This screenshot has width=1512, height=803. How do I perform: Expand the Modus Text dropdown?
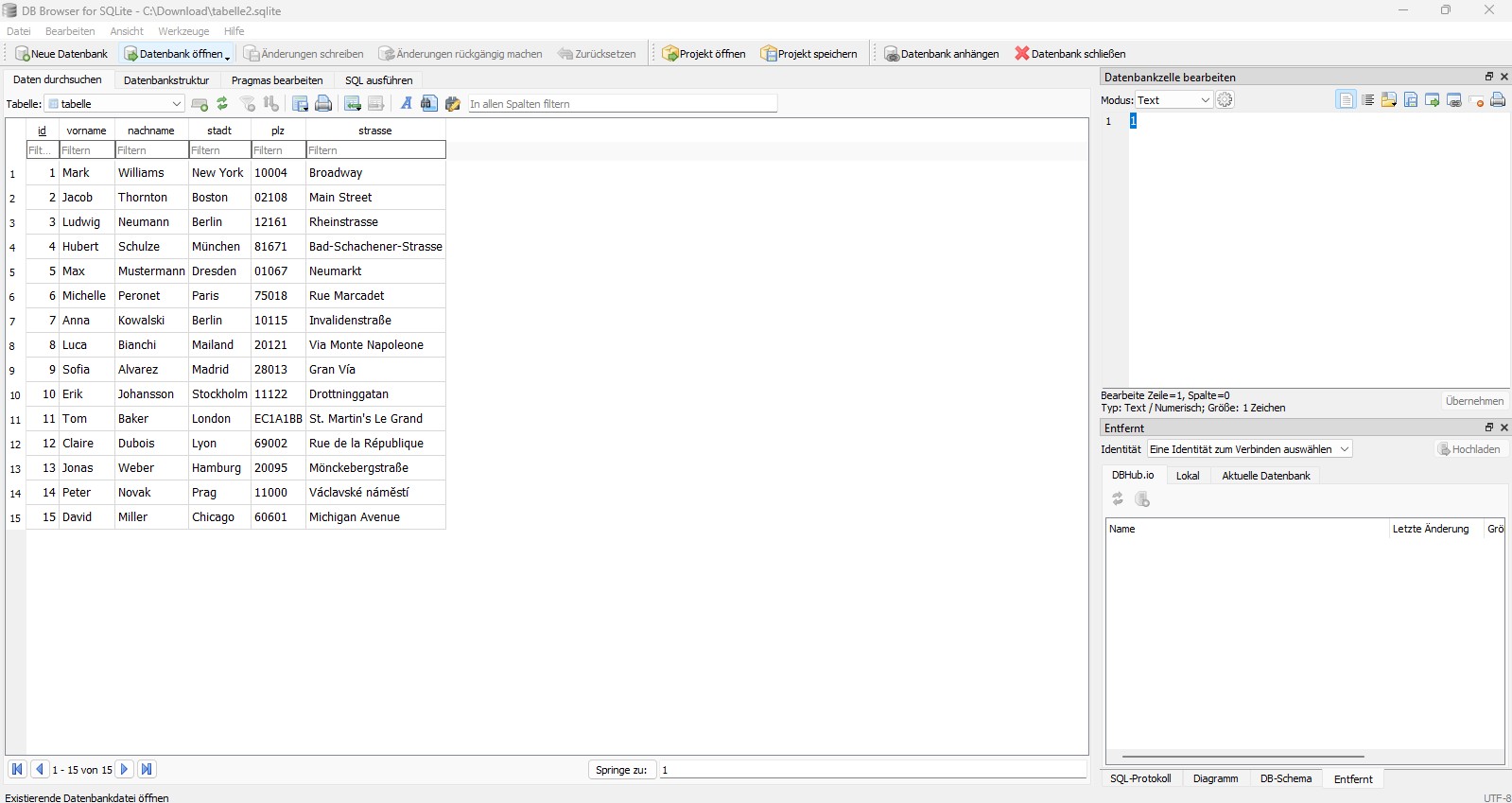1173,100
